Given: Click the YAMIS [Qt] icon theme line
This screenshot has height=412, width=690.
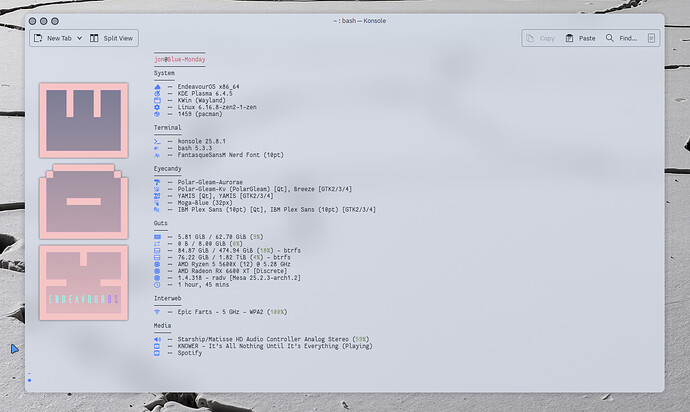Looking at the screenshot, I should 225,196.
